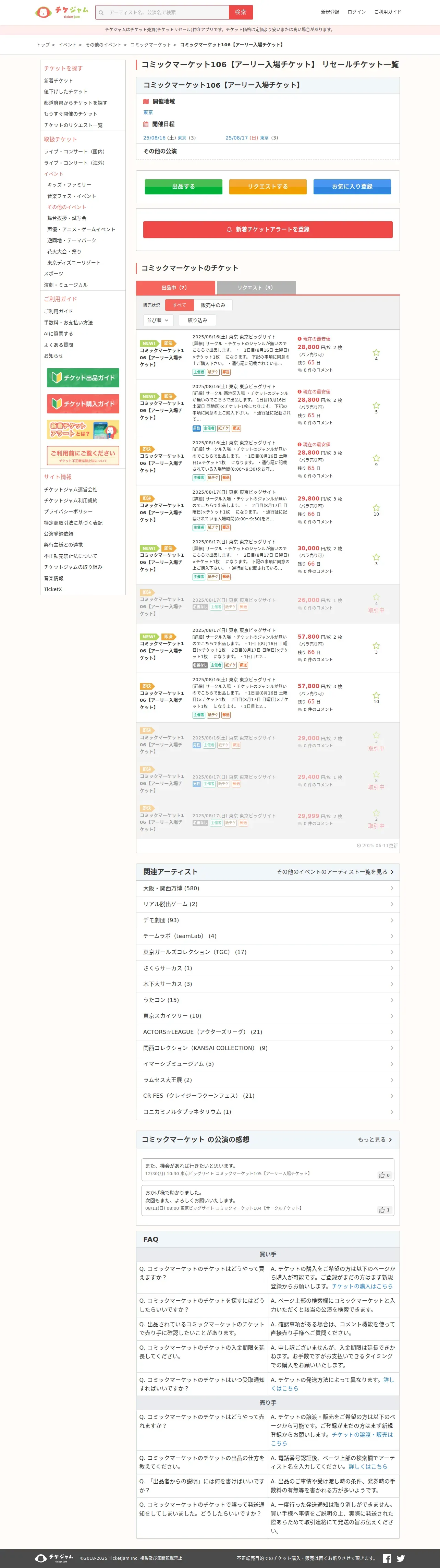Favorite star for 57,800 yen 2-ticket listing
The width and height of the screenshot is (440, 1568).
point(376,646)
